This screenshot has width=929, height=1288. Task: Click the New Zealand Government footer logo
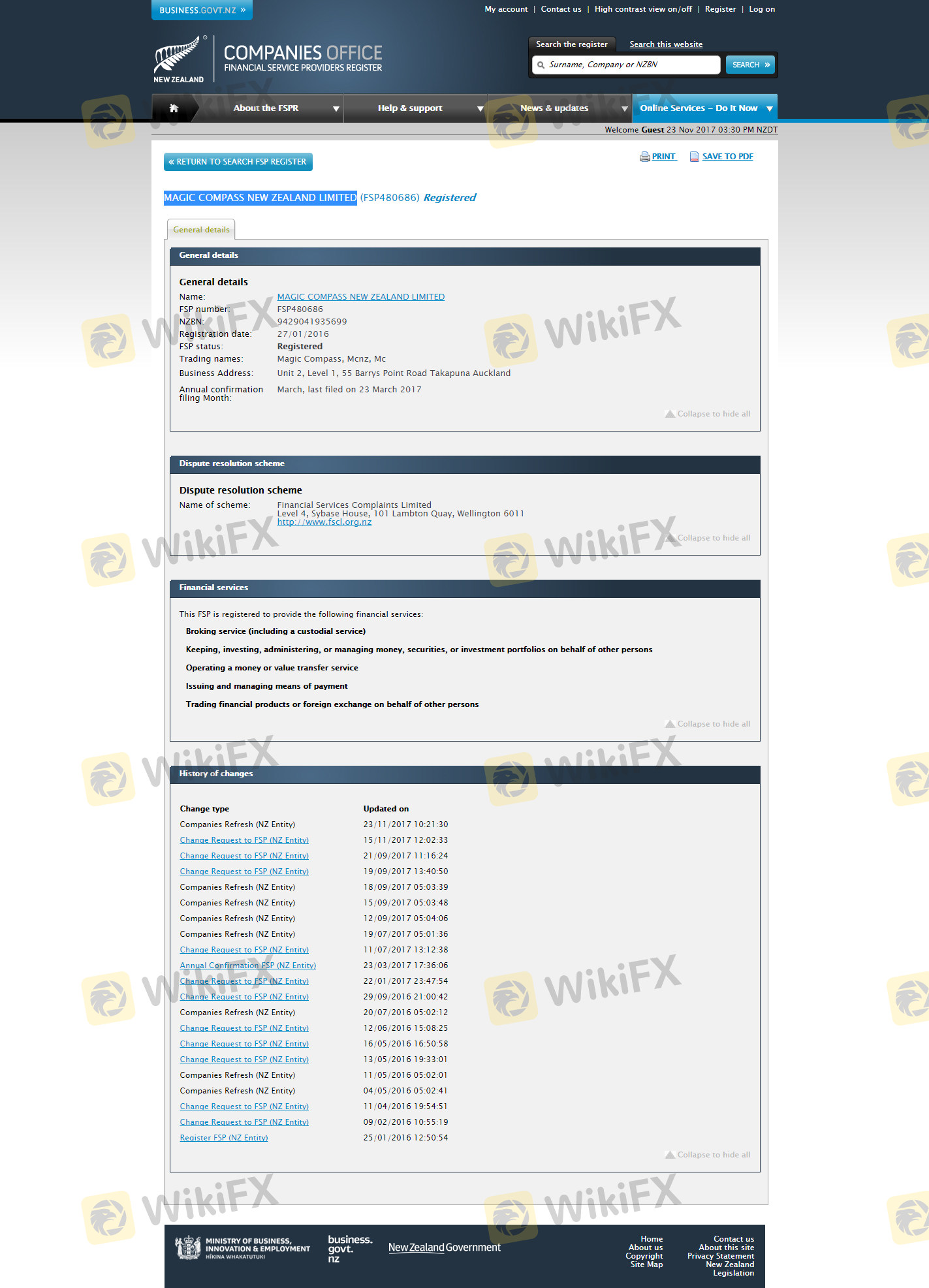tap(444, 1248)
